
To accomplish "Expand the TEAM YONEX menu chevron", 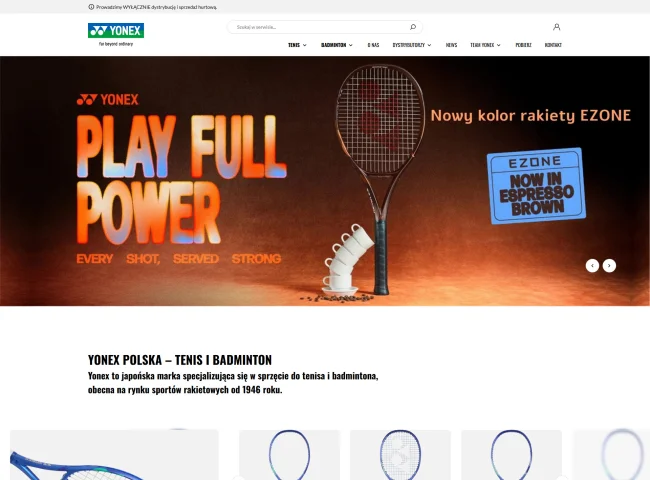I will [499, 45].
